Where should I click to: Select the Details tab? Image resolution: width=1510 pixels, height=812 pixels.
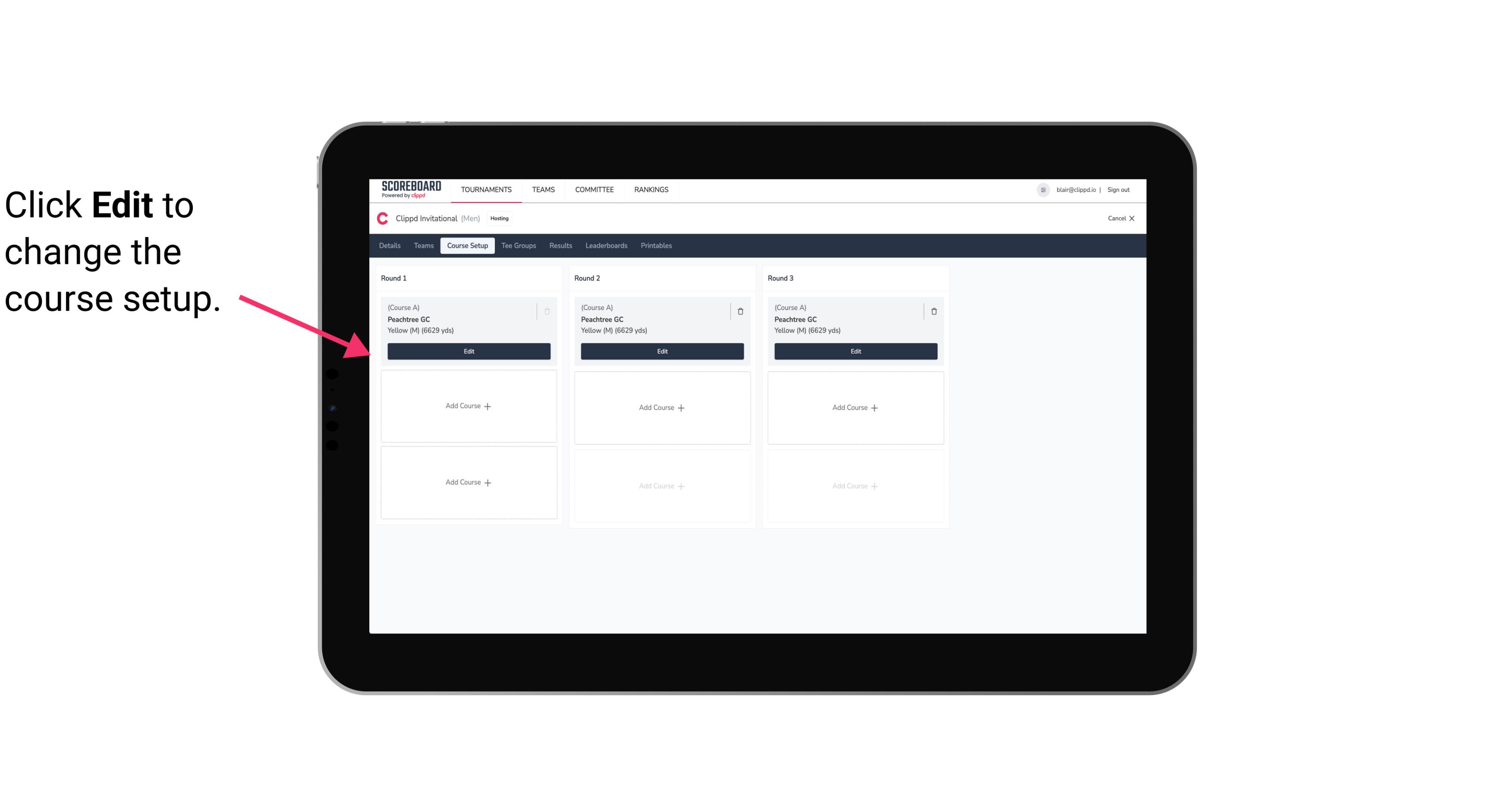pyautogui.click(x=391, y=246)
